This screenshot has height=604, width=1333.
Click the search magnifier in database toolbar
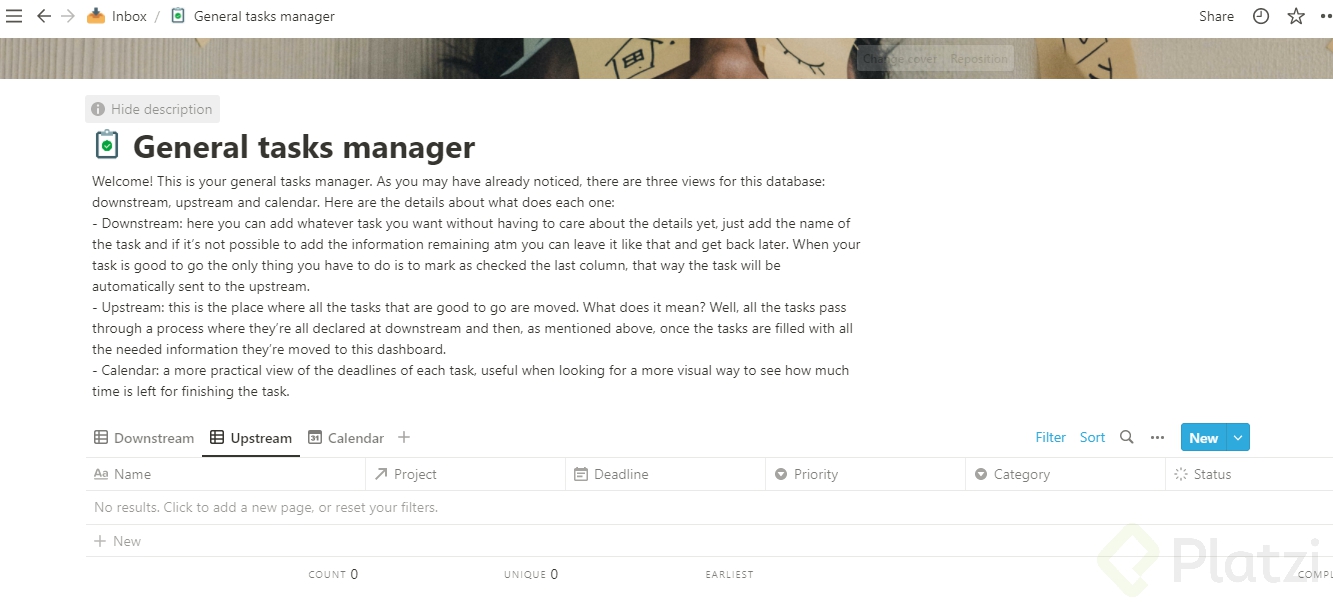click(1127, 437)
